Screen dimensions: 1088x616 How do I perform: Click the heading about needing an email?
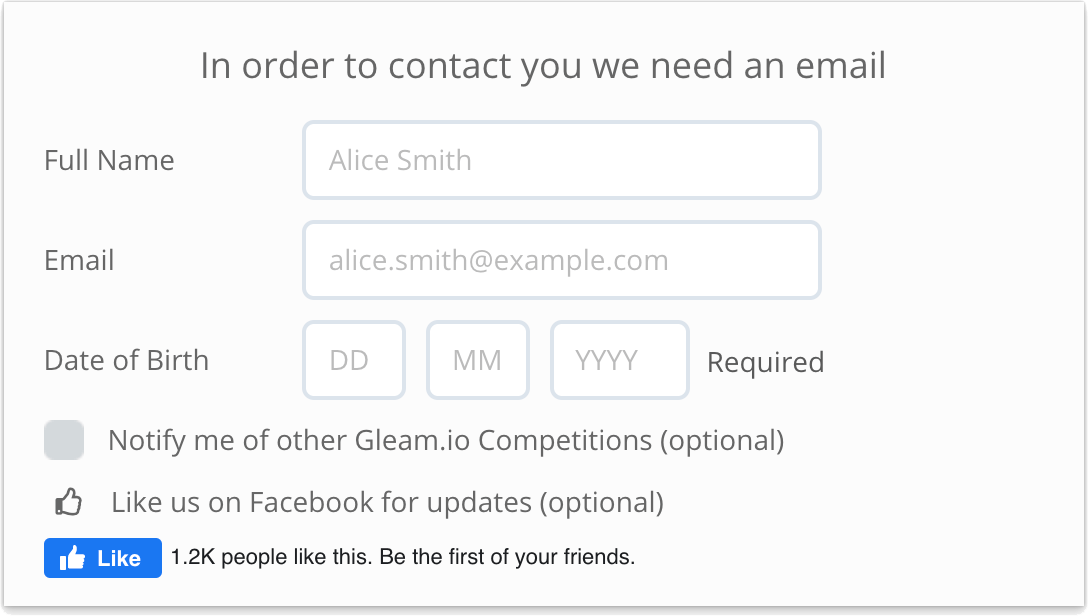point(544,65)
